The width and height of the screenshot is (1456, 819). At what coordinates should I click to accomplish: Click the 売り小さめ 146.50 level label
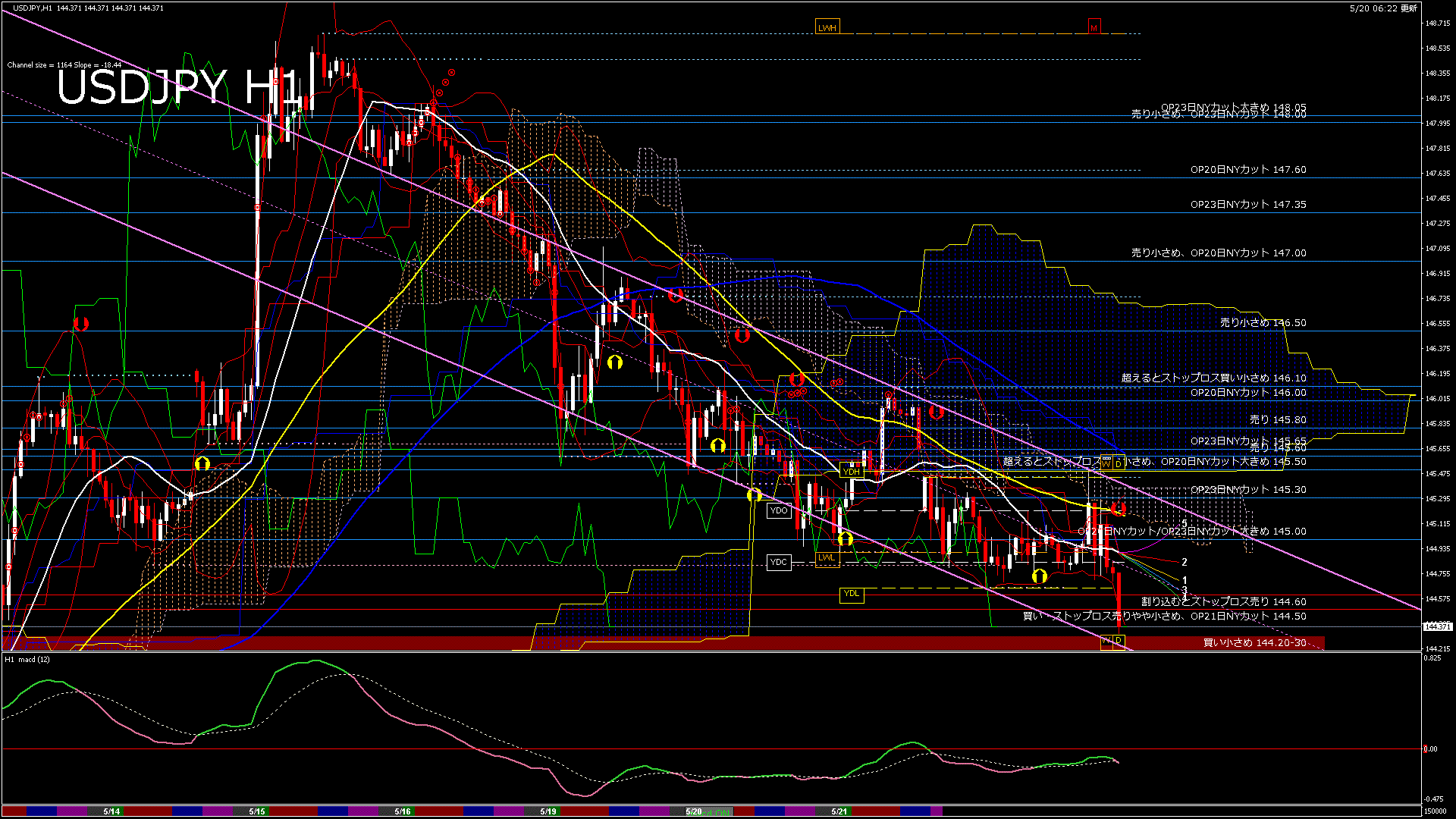click(x=1263, y=323)
